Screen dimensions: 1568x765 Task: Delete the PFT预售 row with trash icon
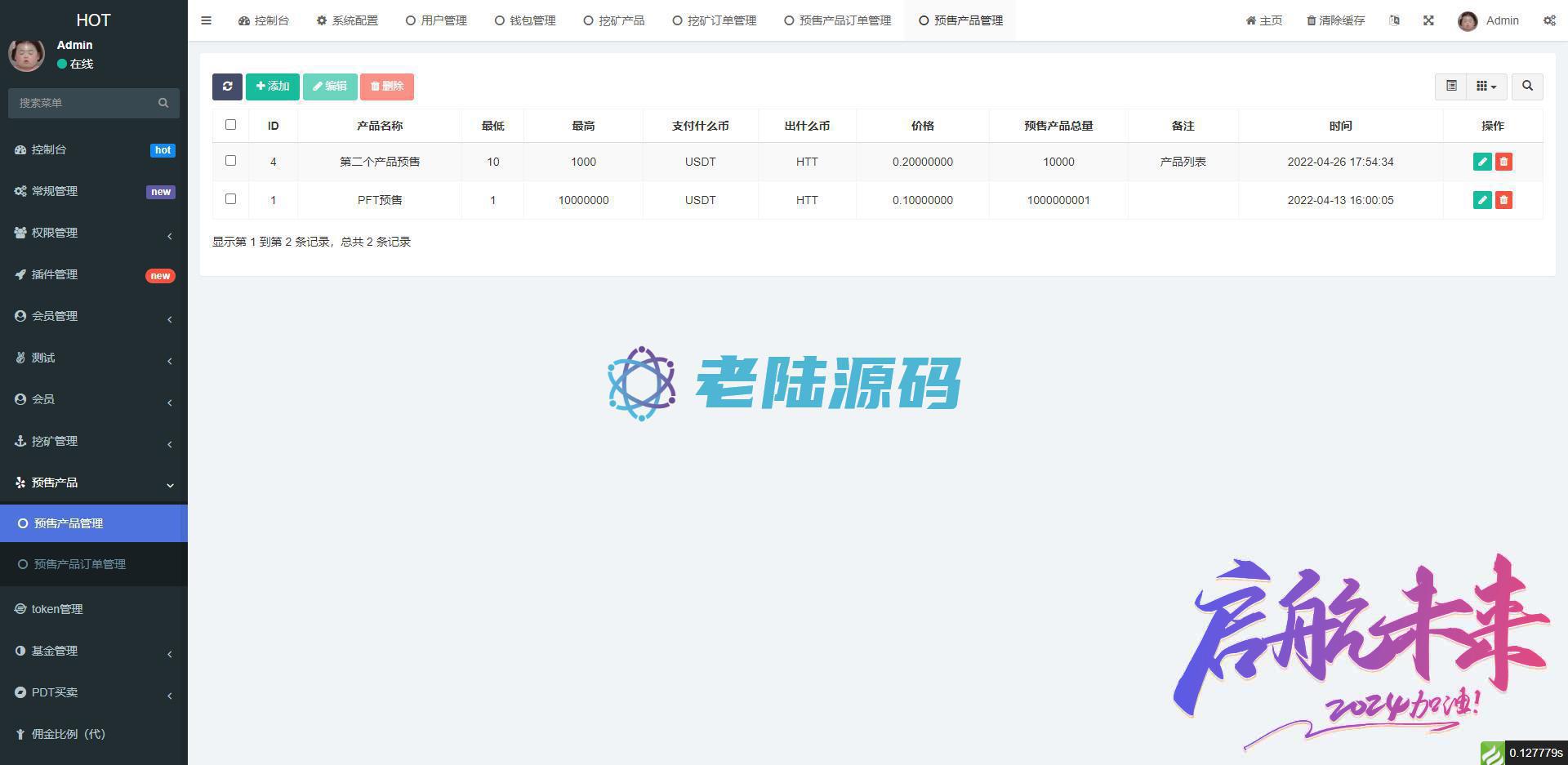pyautogui.click(x=1503, y=200)
